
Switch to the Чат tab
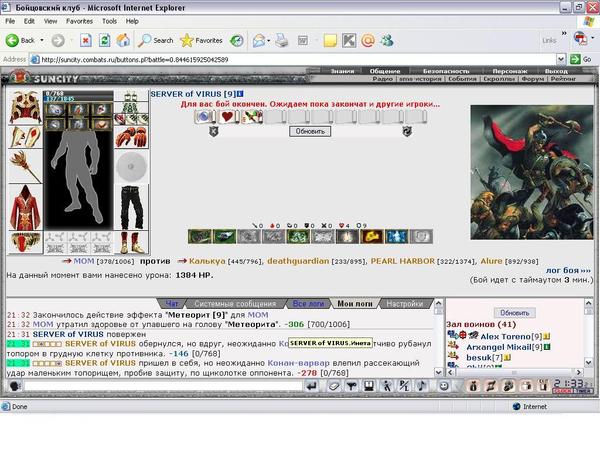coord(172,303)
